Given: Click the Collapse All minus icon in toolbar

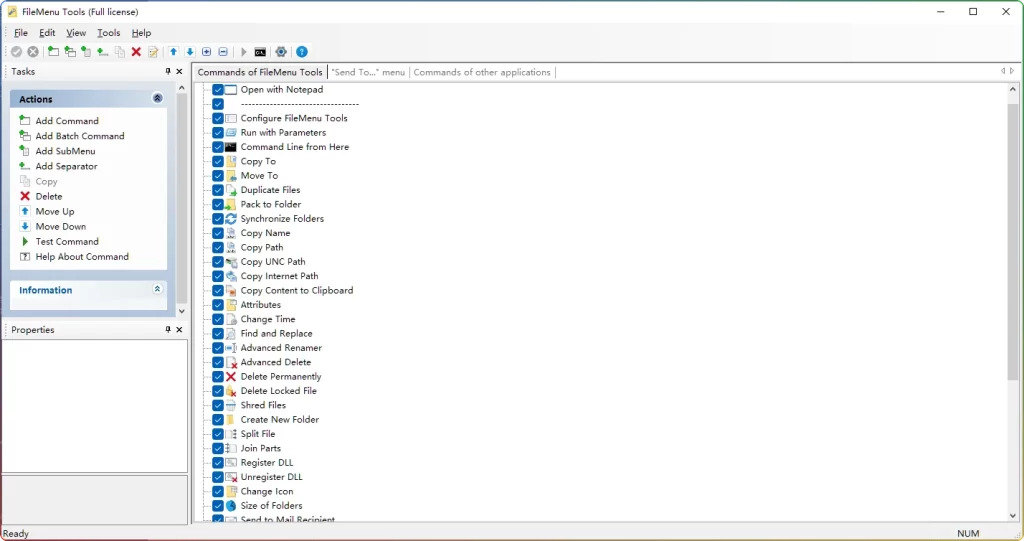Looking at the screenshot, I should tap(223, 52).
